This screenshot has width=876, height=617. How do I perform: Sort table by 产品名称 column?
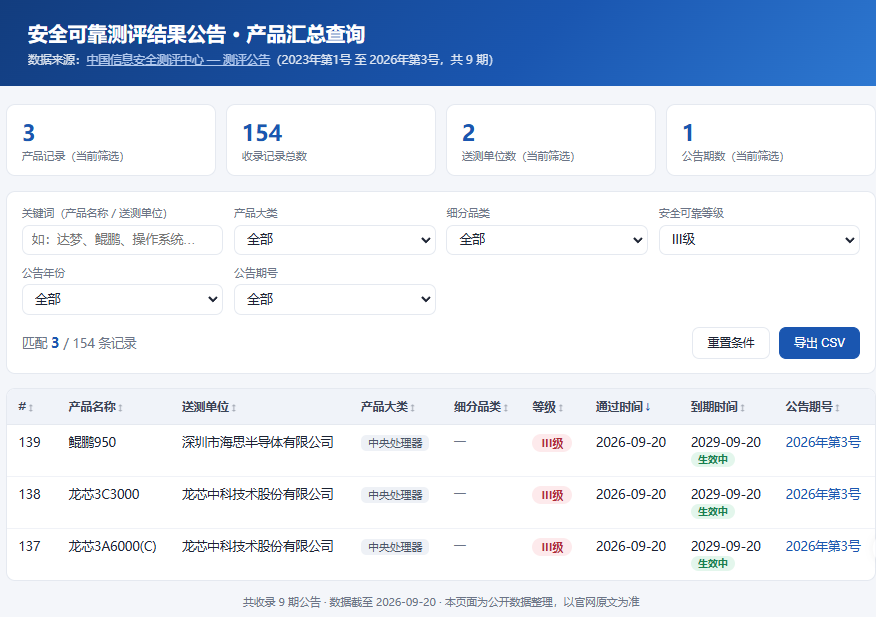[96, 407]
